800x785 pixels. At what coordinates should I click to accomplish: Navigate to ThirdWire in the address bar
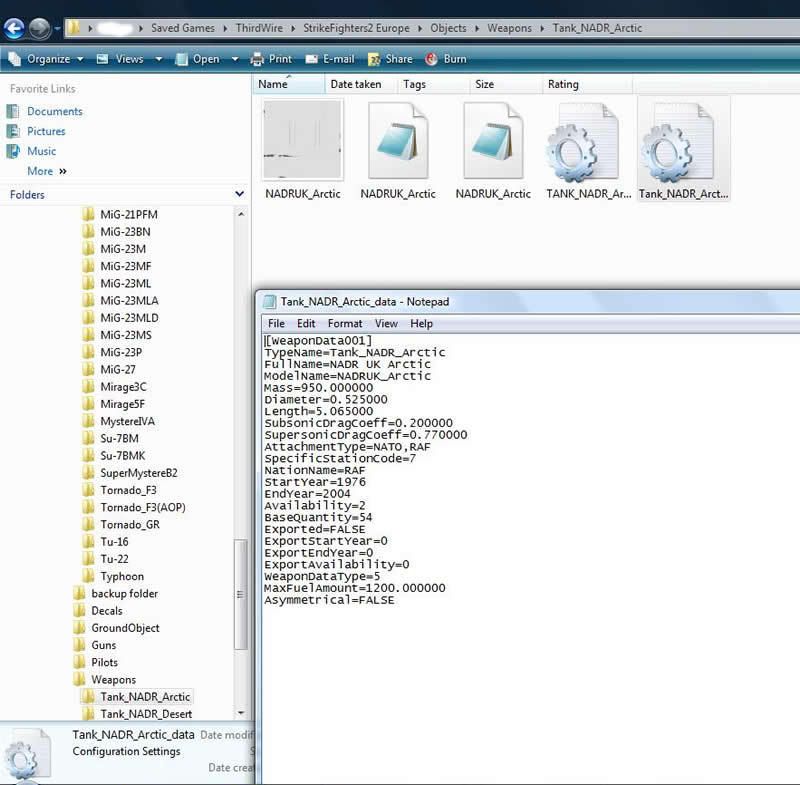259,28
